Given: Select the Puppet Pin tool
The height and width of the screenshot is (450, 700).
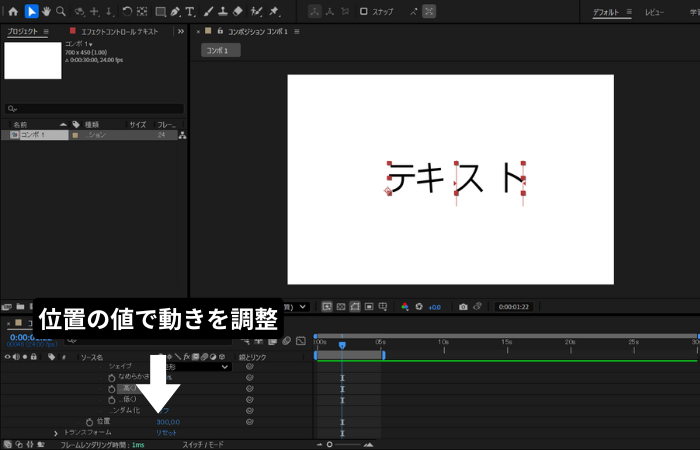Looking at the screenshot, I should [x=275, y=12].
